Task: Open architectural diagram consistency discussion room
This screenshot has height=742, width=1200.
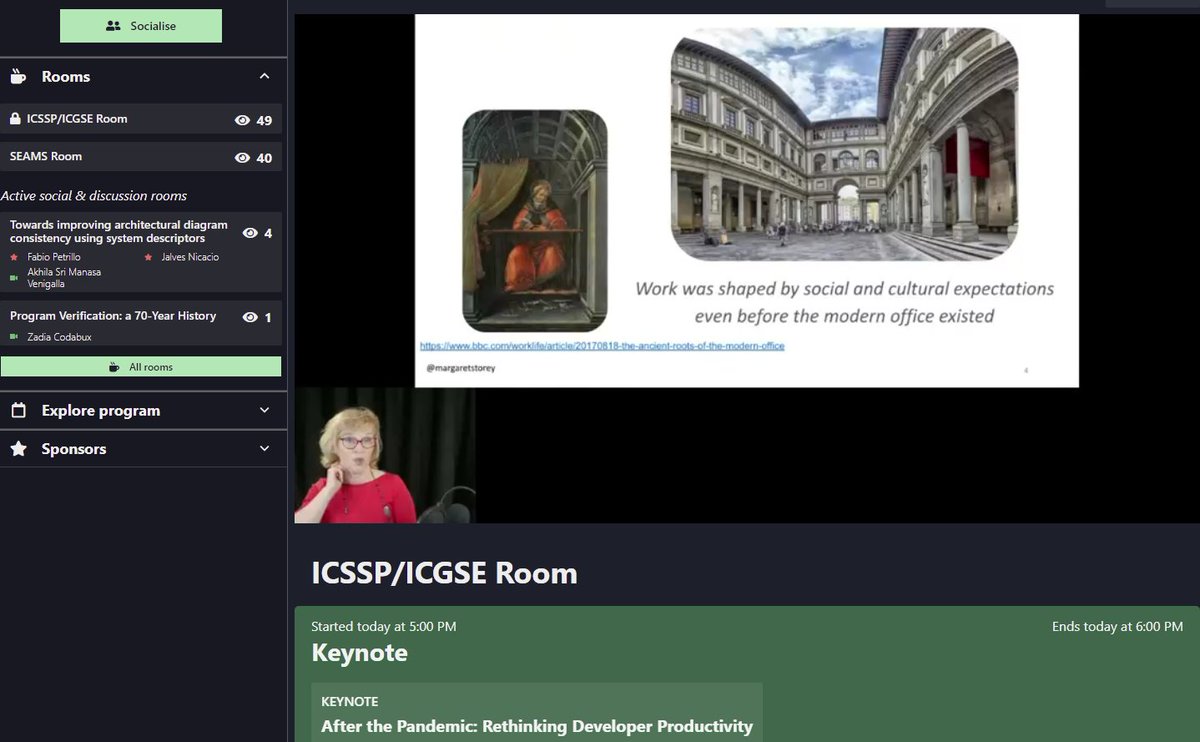Action: click(x=141, y=252)
